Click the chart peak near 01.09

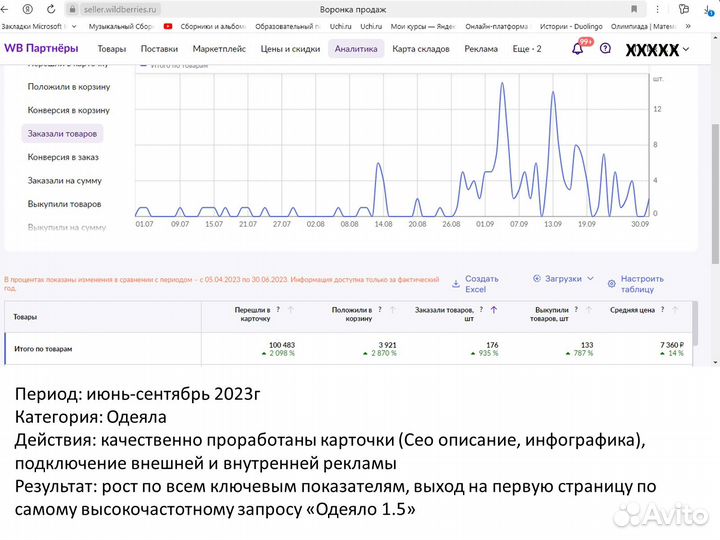(502, 84)
